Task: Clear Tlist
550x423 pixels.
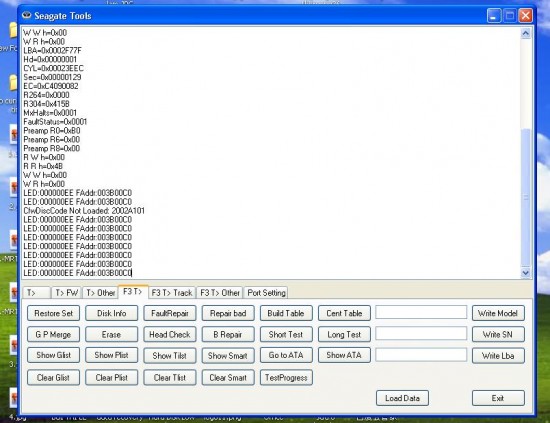Action: 170,378
